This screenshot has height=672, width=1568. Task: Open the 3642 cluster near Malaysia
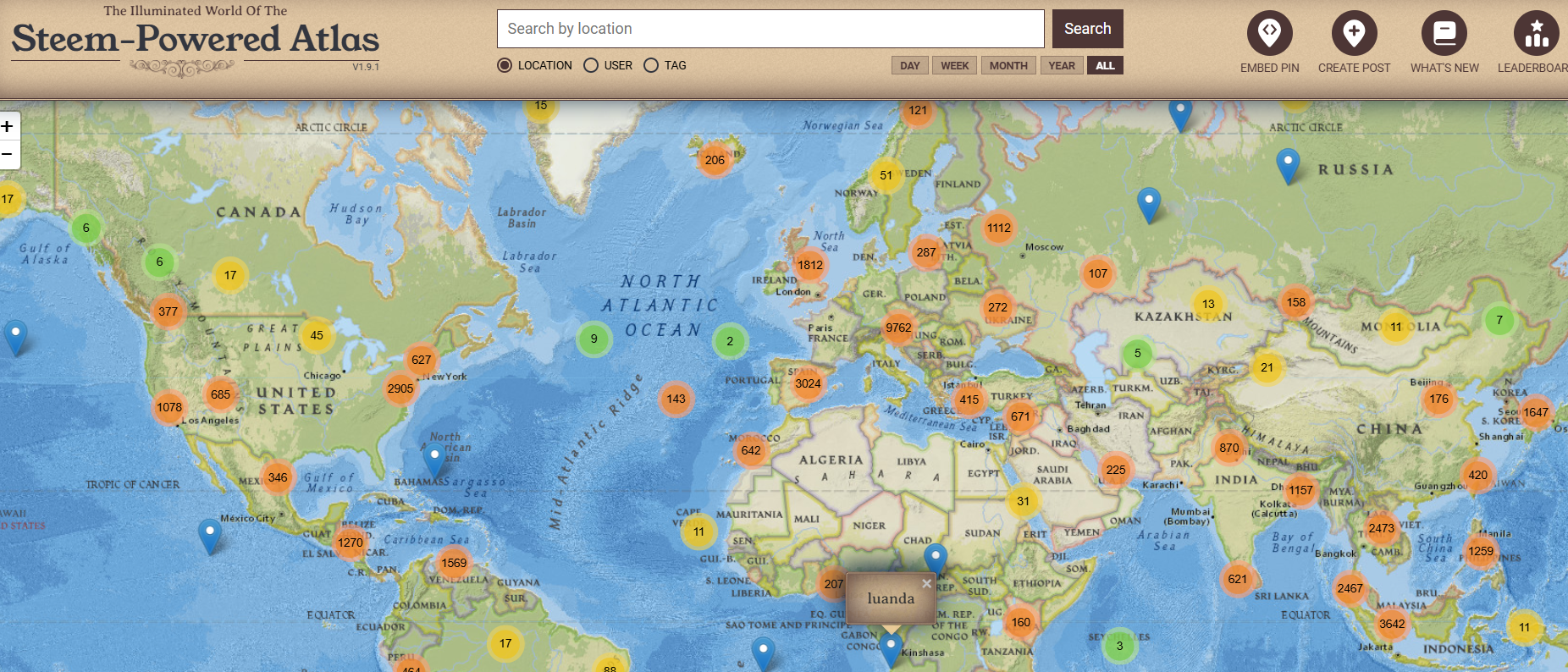pyautogui.click(x=1392, y=624)
